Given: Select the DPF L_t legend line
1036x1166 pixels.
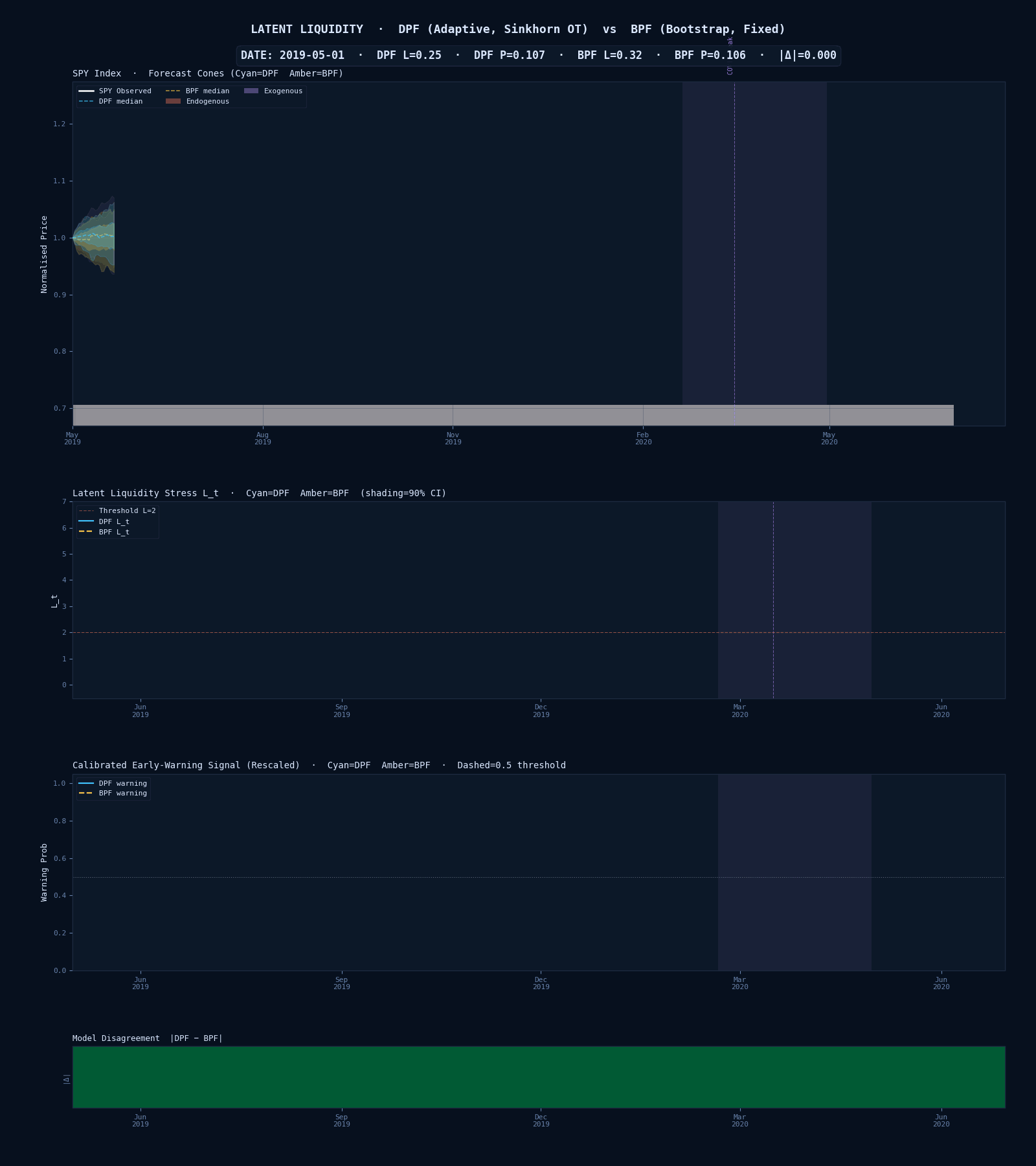Looking at the screenshot, I should tap(86, 521).
